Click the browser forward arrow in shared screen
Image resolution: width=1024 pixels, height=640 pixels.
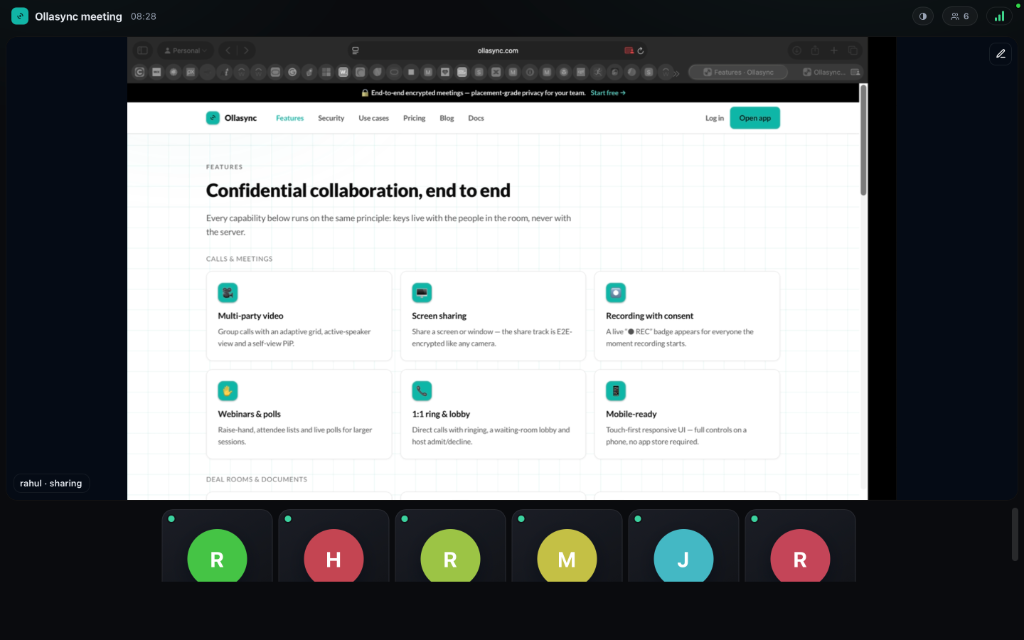[x=246, y=50]
